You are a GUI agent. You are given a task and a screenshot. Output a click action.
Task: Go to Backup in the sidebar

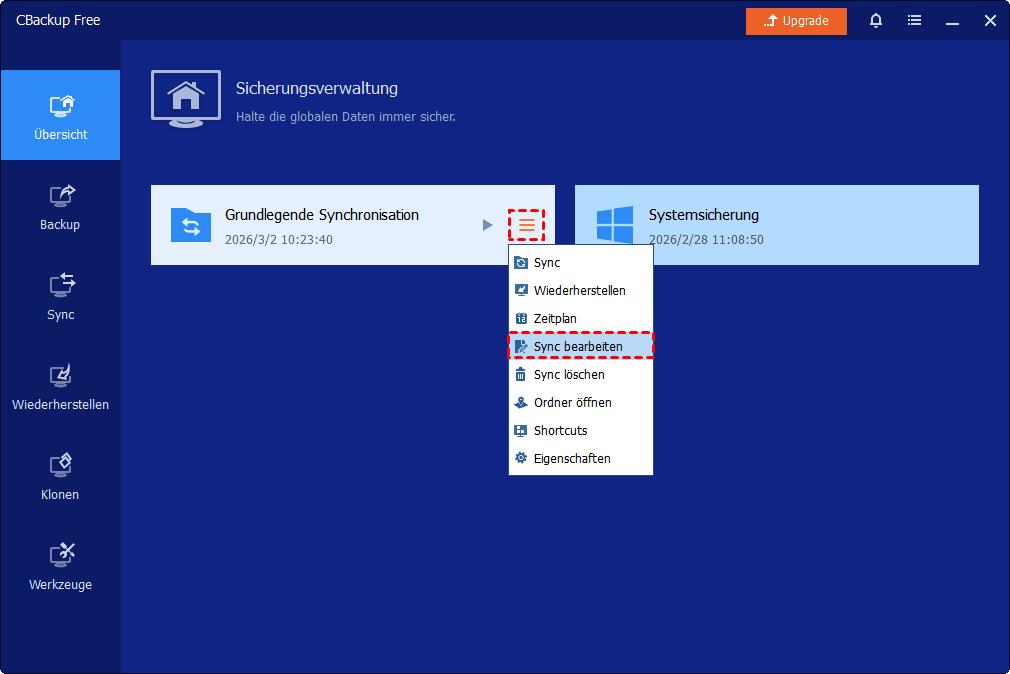(x=60, y=206)
